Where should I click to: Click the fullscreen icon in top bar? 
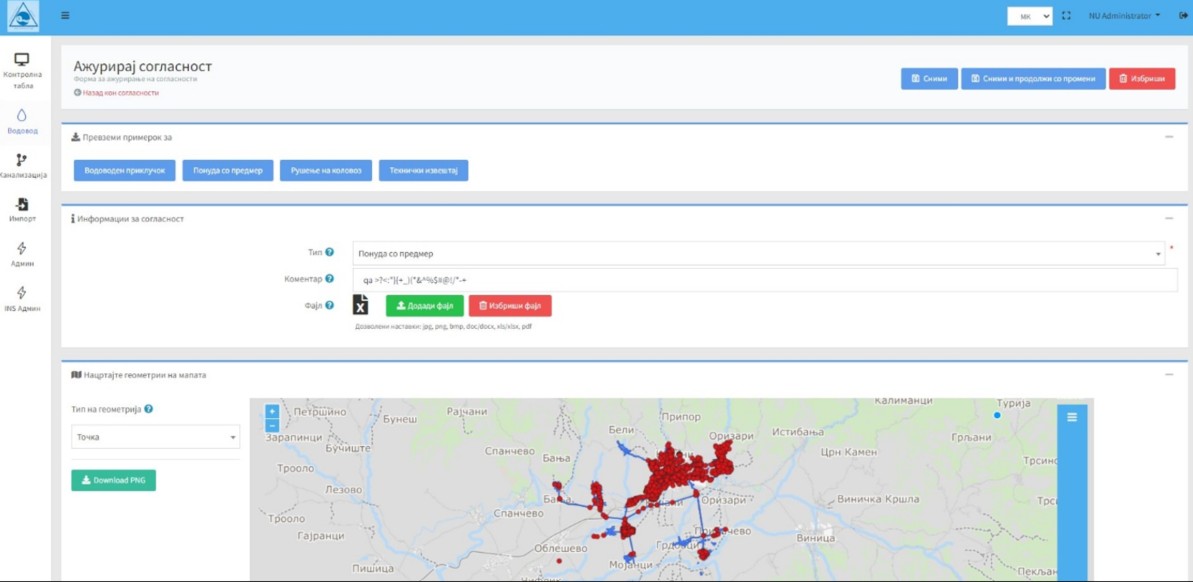[1066, 15]
